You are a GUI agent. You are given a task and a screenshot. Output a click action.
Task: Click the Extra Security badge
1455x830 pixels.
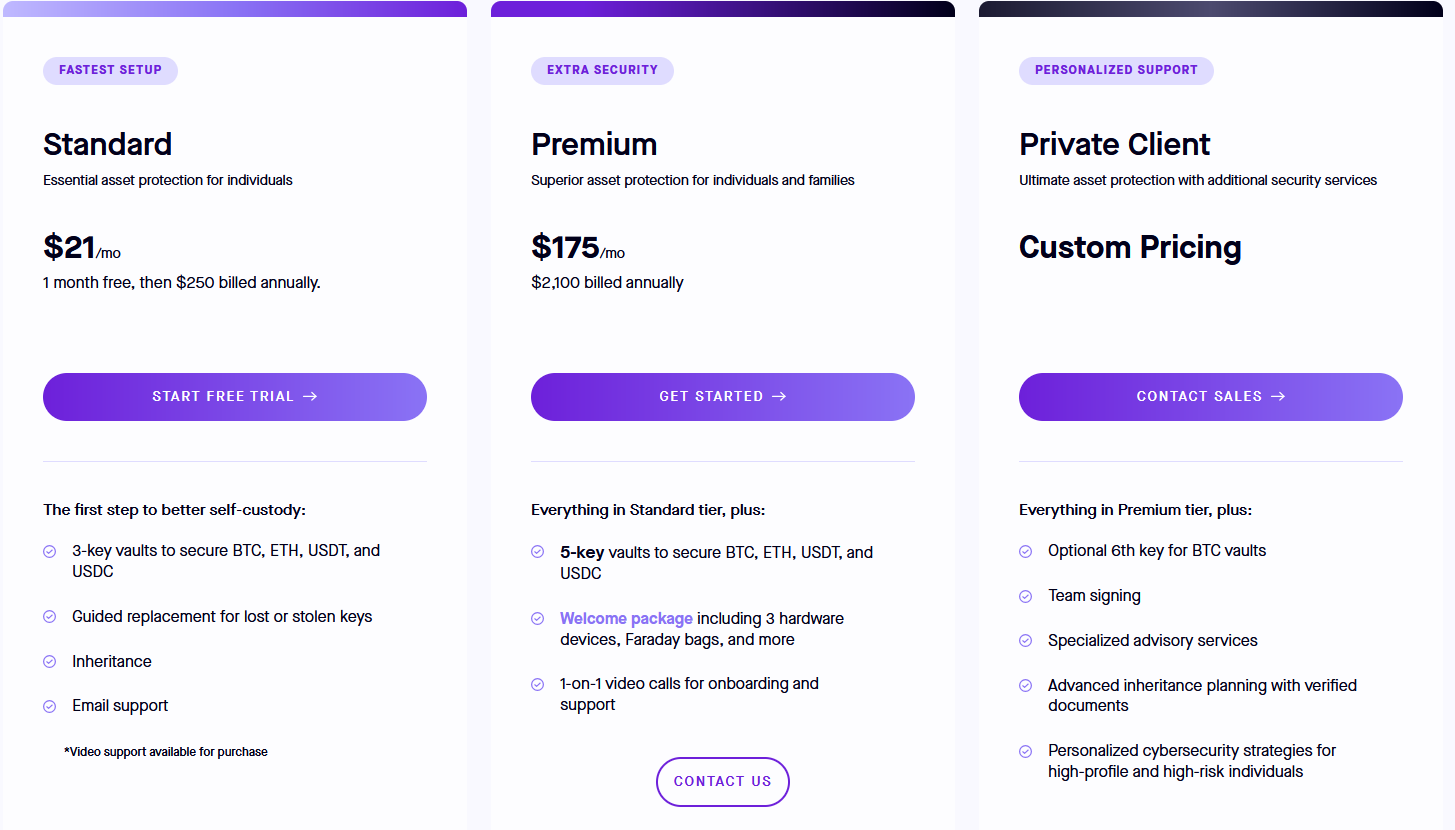tap(602, 70)
